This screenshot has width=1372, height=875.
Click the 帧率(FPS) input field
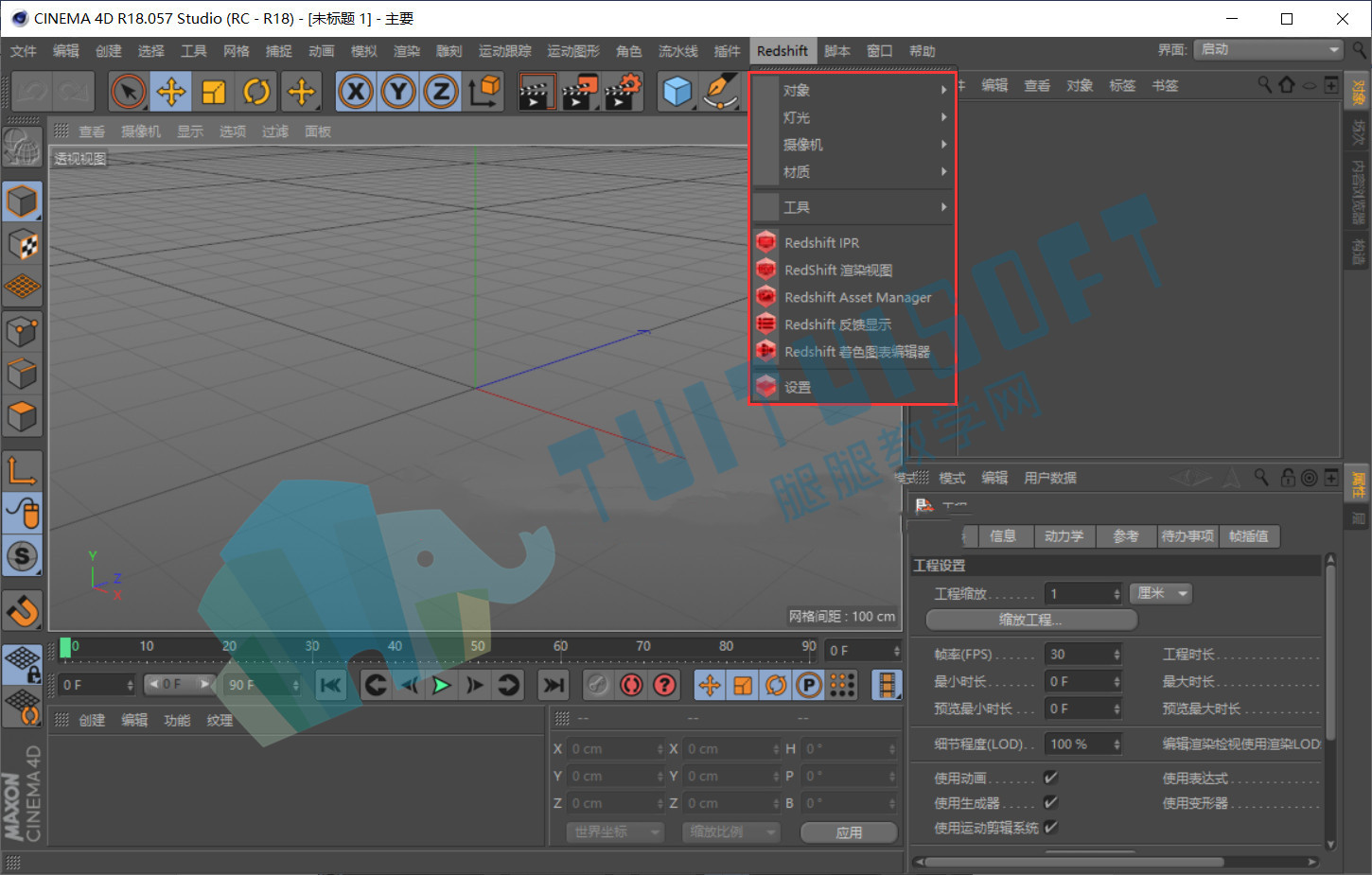point(1083,654)
